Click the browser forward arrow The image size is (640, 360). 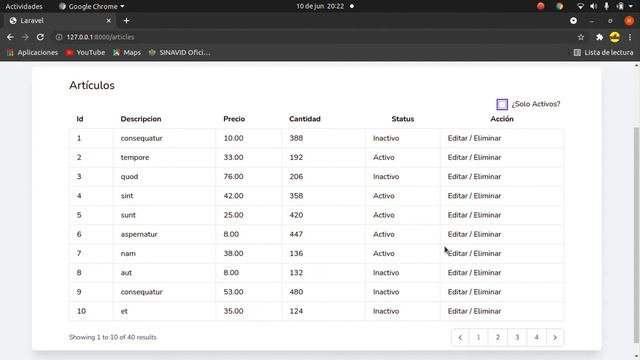pyautogui.click(x=25, y=37)
